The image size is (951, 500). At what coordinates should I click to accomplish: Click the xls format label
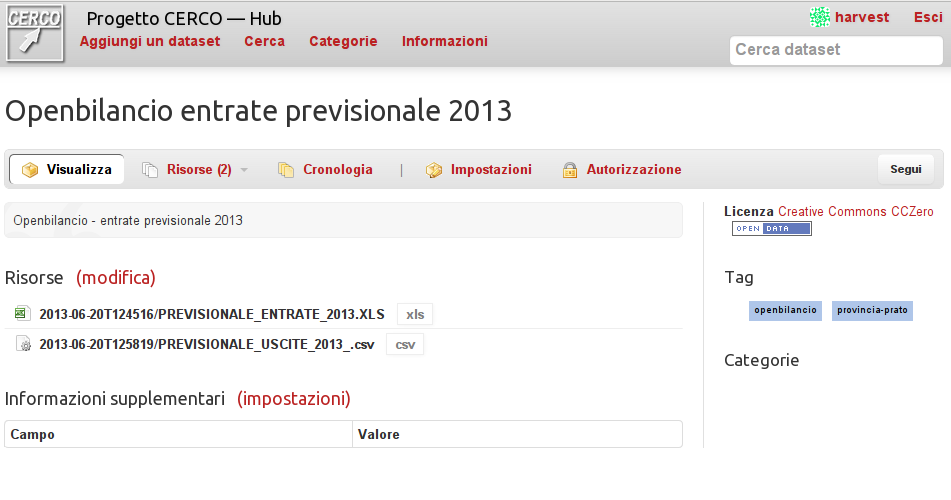point(415,314)
